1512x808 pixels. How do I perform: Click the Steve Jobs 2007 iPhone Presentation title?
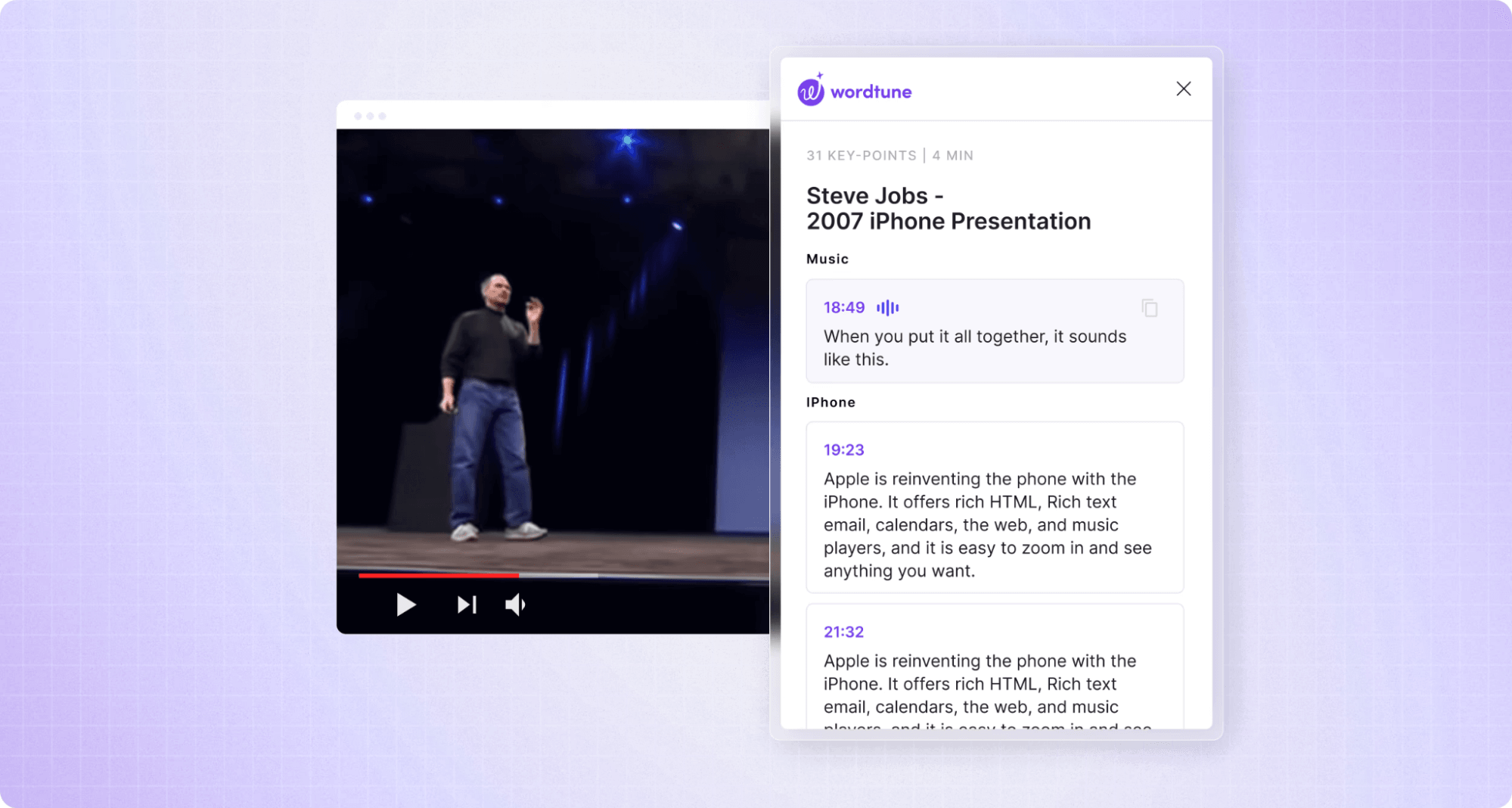click(948, 208)
